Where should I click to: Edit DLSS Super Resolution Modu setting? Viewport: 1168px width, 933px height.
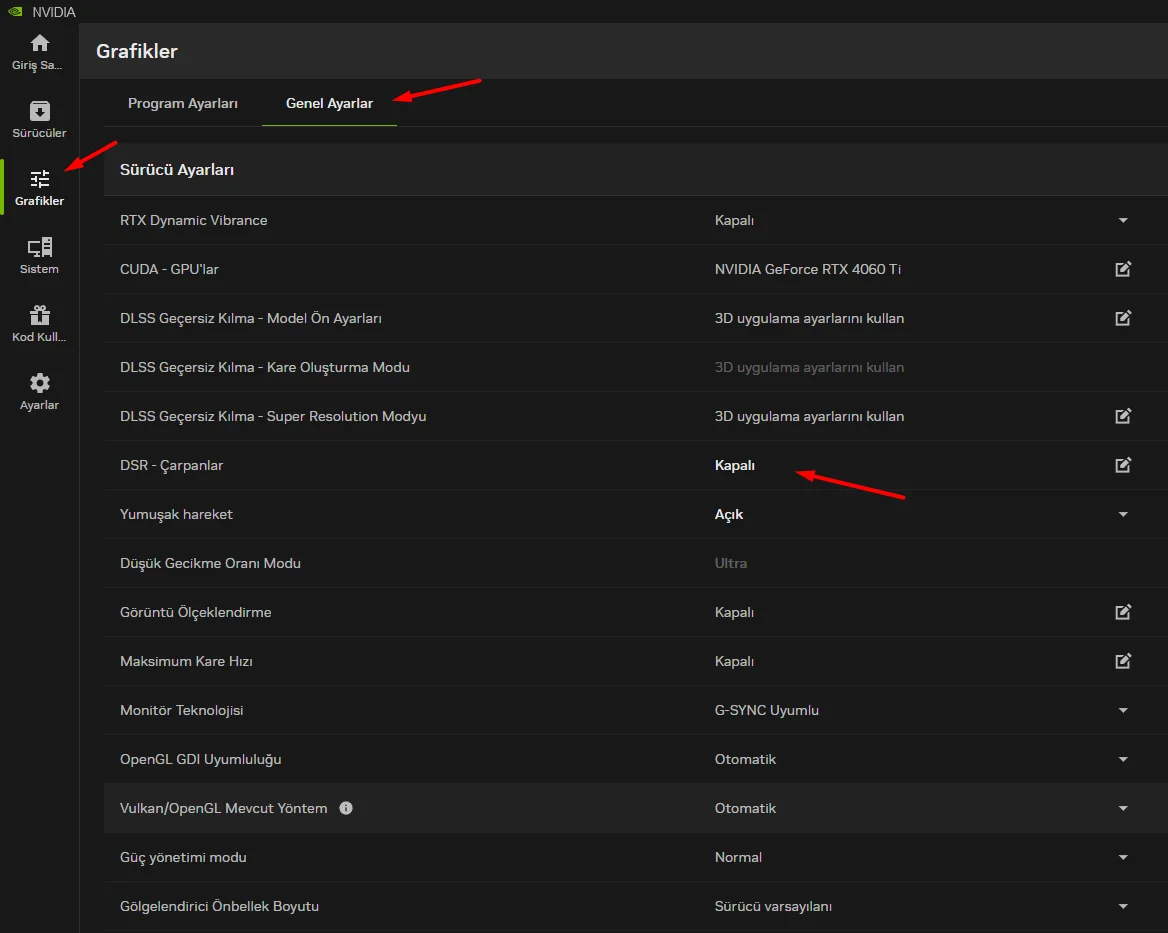click(x=1123, y=416)
